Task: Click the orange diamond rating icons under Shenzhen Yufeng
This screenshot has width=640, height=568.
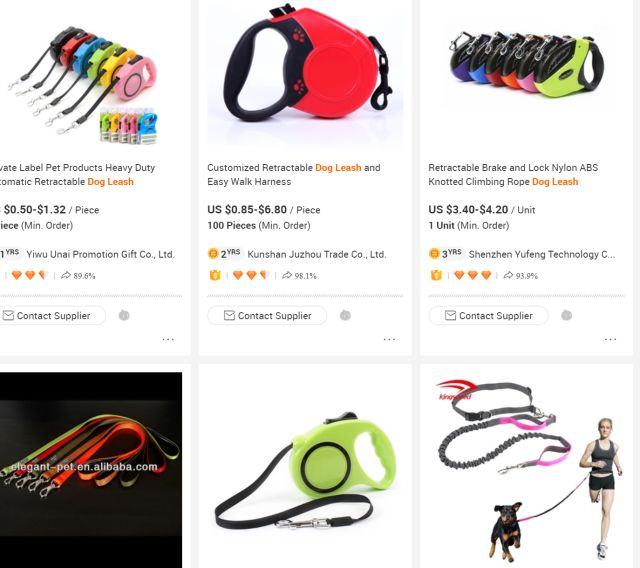Action: click(472, 275)
